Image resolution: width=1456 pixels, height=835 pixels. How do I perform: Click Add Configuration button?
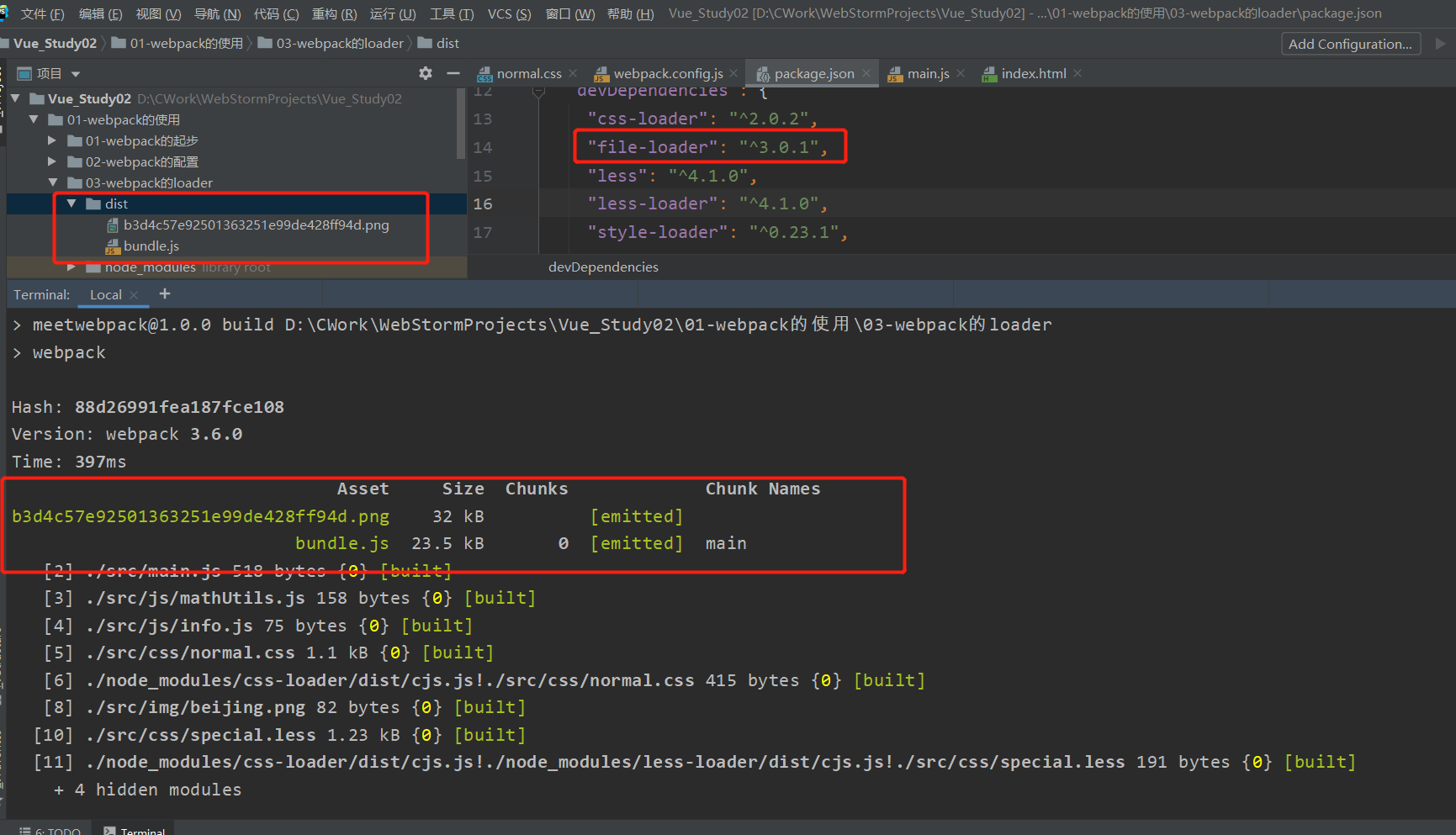[x=1350, y=44]
